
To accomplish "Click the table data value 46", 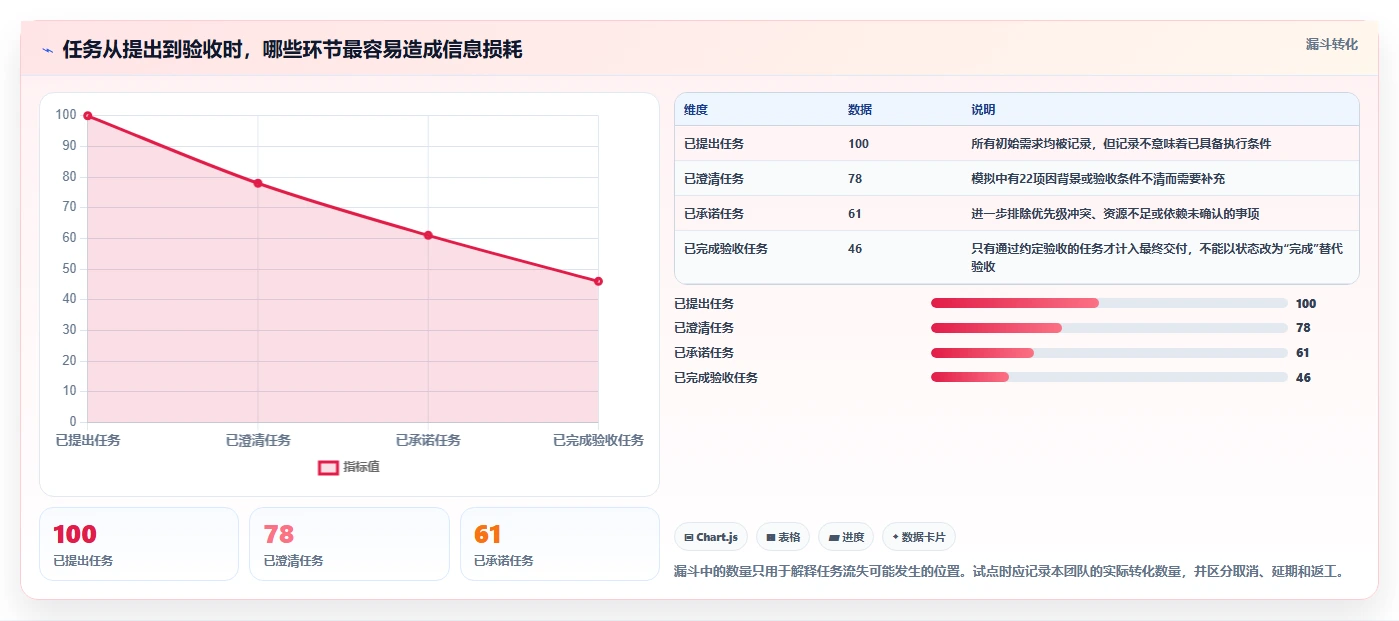I will 855,249.
